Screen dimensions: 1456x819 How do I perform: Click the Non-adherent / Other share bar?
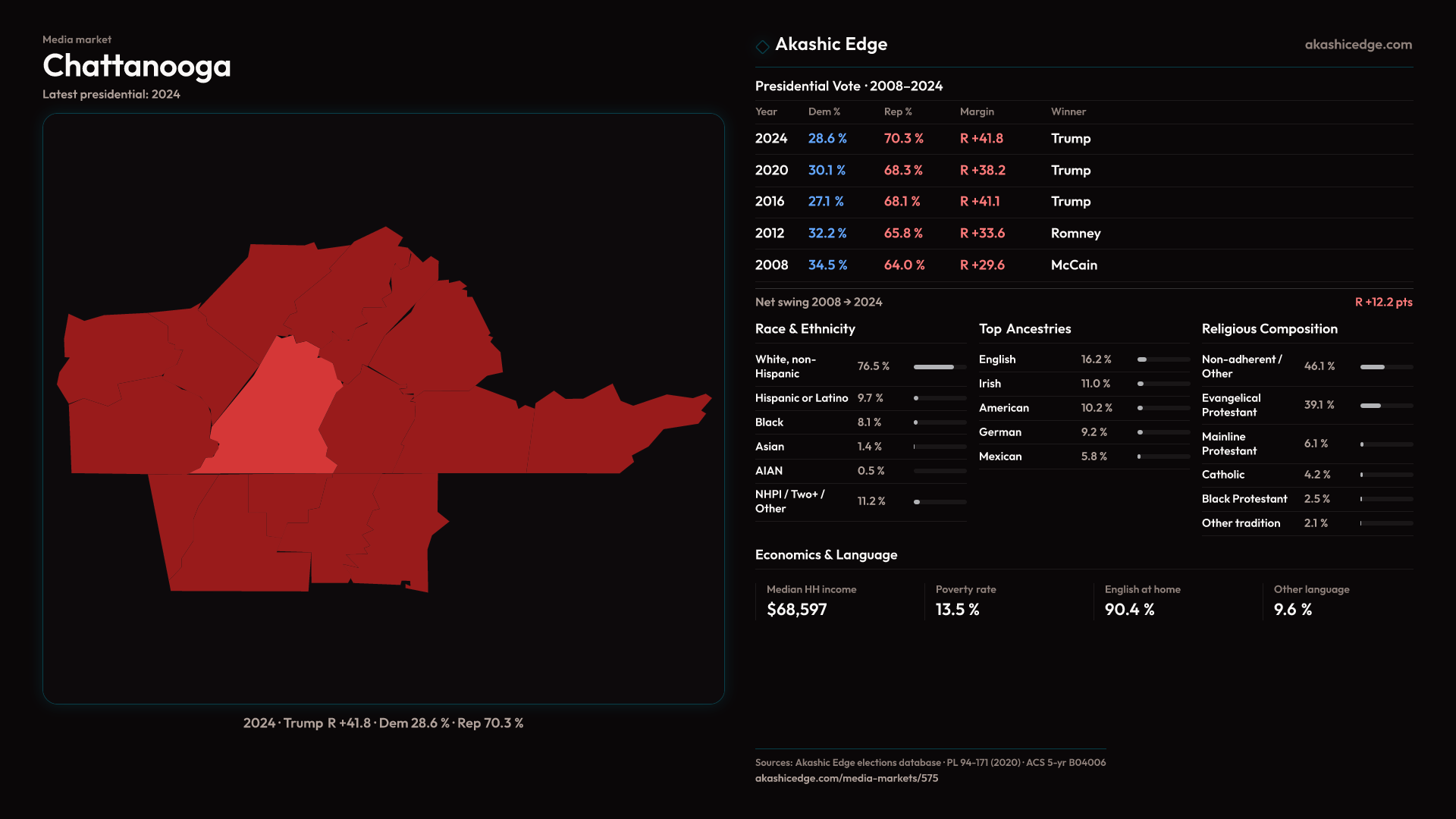tap(1385, 367)
